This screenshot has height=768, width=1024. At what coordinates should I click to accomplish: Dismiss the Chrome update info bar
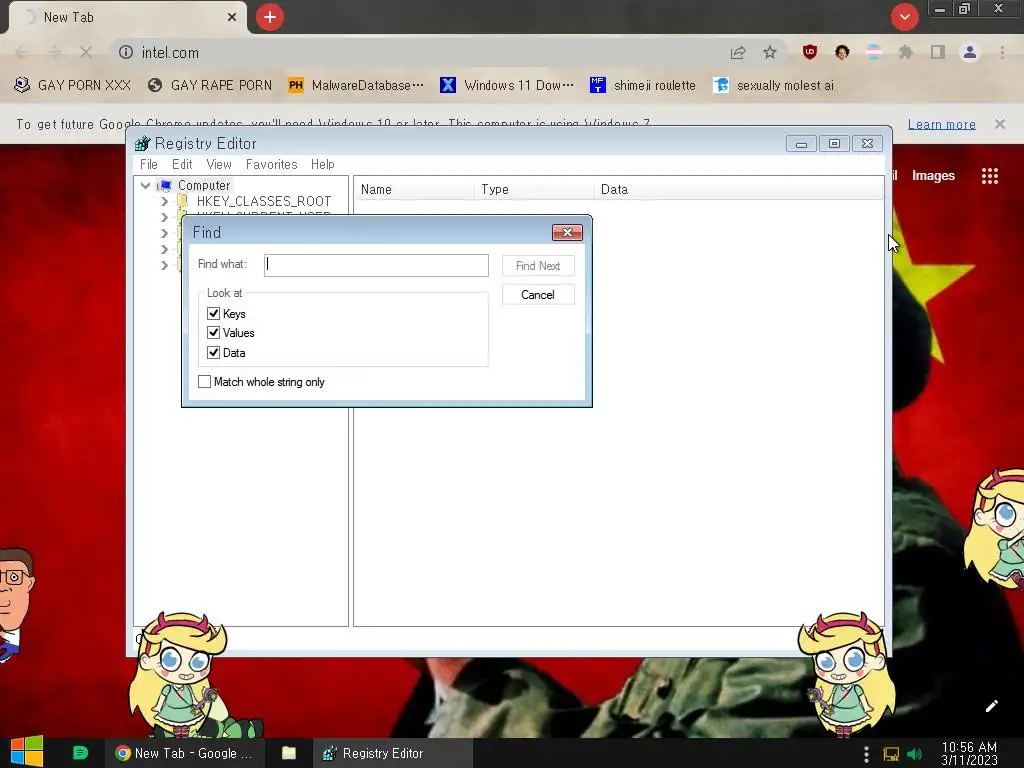click(x=1000, y=123)
